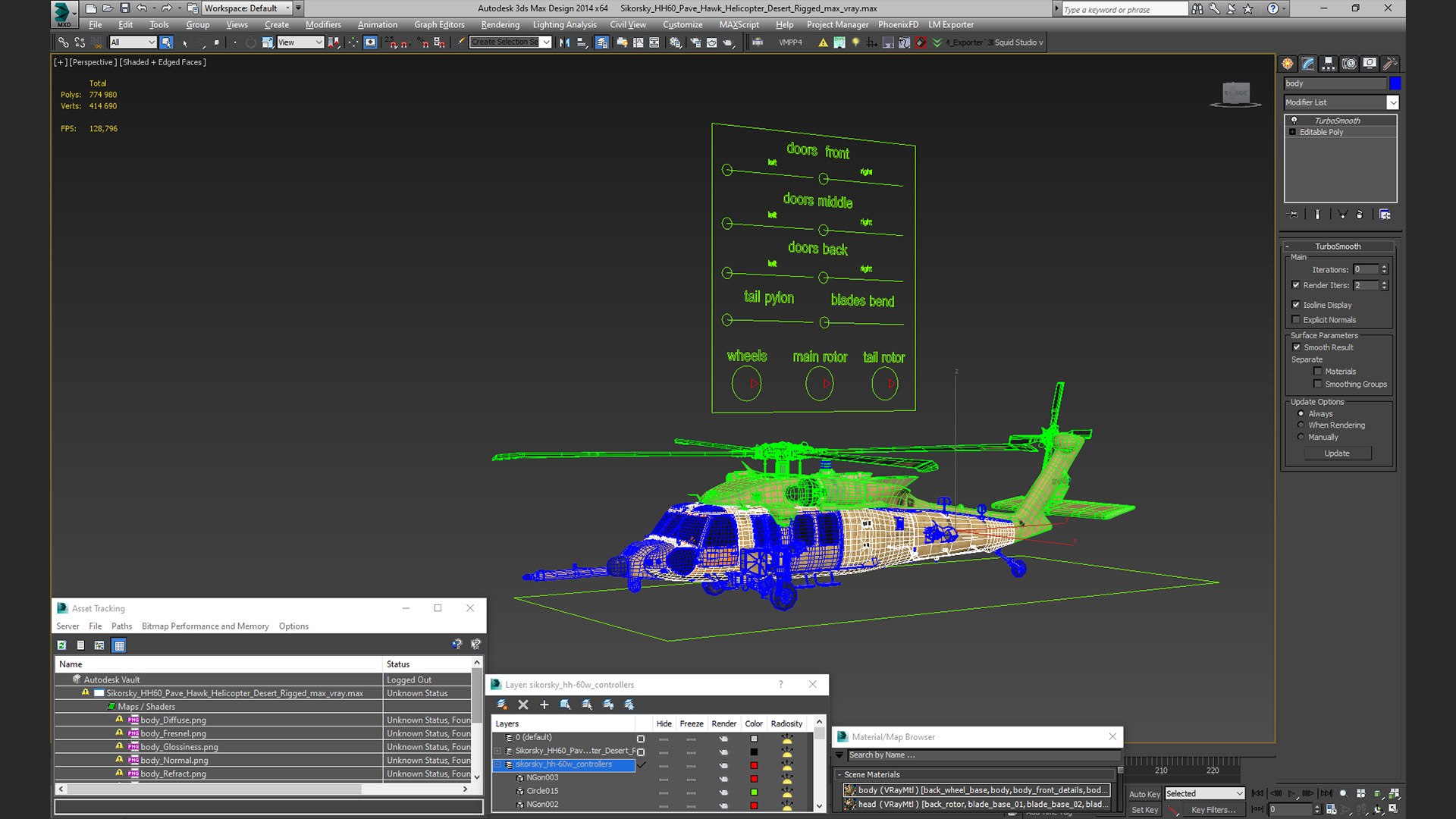Open the View reference coordinate dropdown
This screenshot has height=819, width=1456.
300,42
